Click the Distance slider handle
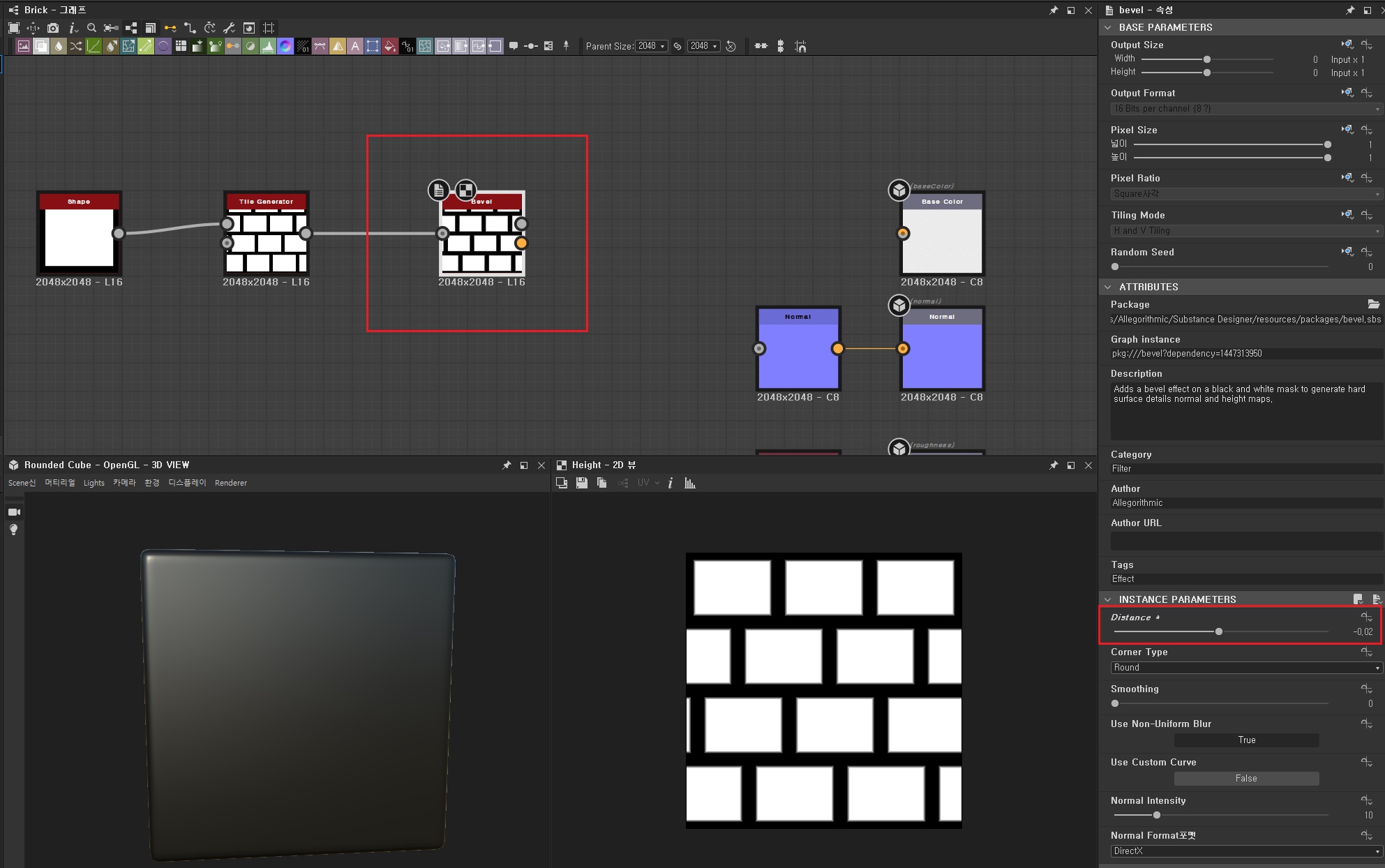 click(x=1218, y=631)
